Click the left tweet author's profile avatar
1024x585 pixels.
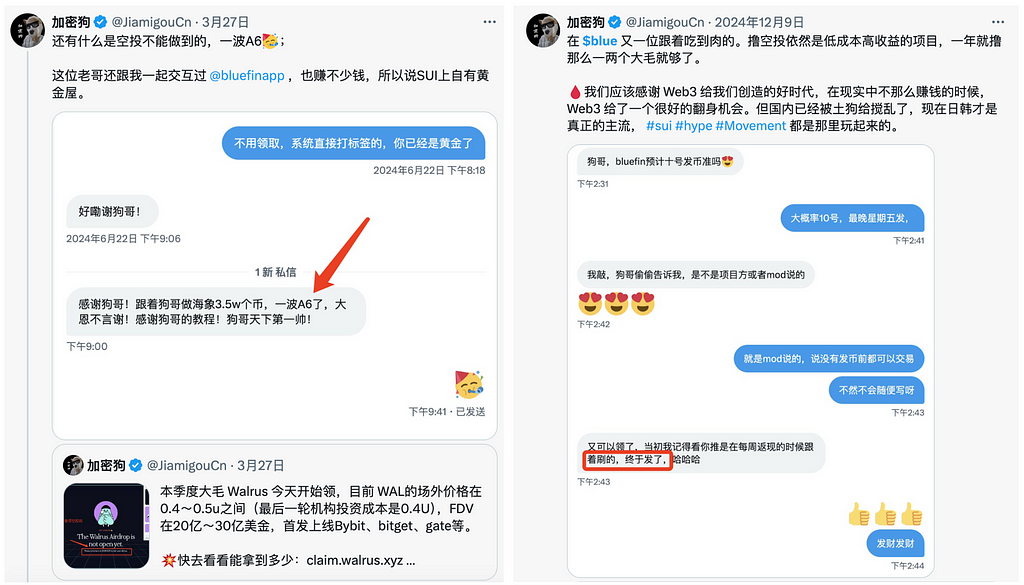tap(27, 30)
